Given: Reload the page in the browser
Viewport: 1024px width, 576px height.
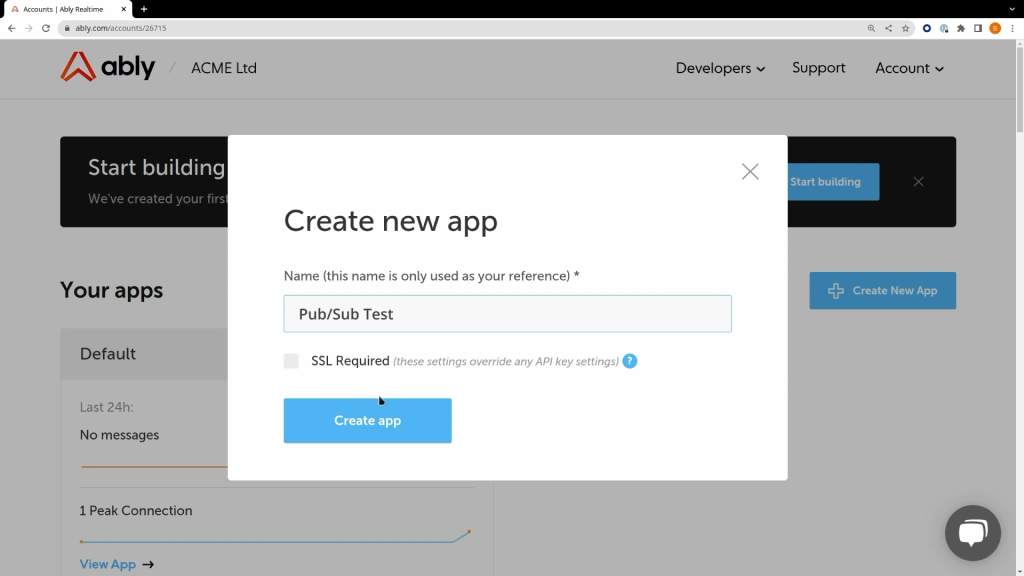Looking at the screenshot, I should (x=45, y=28).
